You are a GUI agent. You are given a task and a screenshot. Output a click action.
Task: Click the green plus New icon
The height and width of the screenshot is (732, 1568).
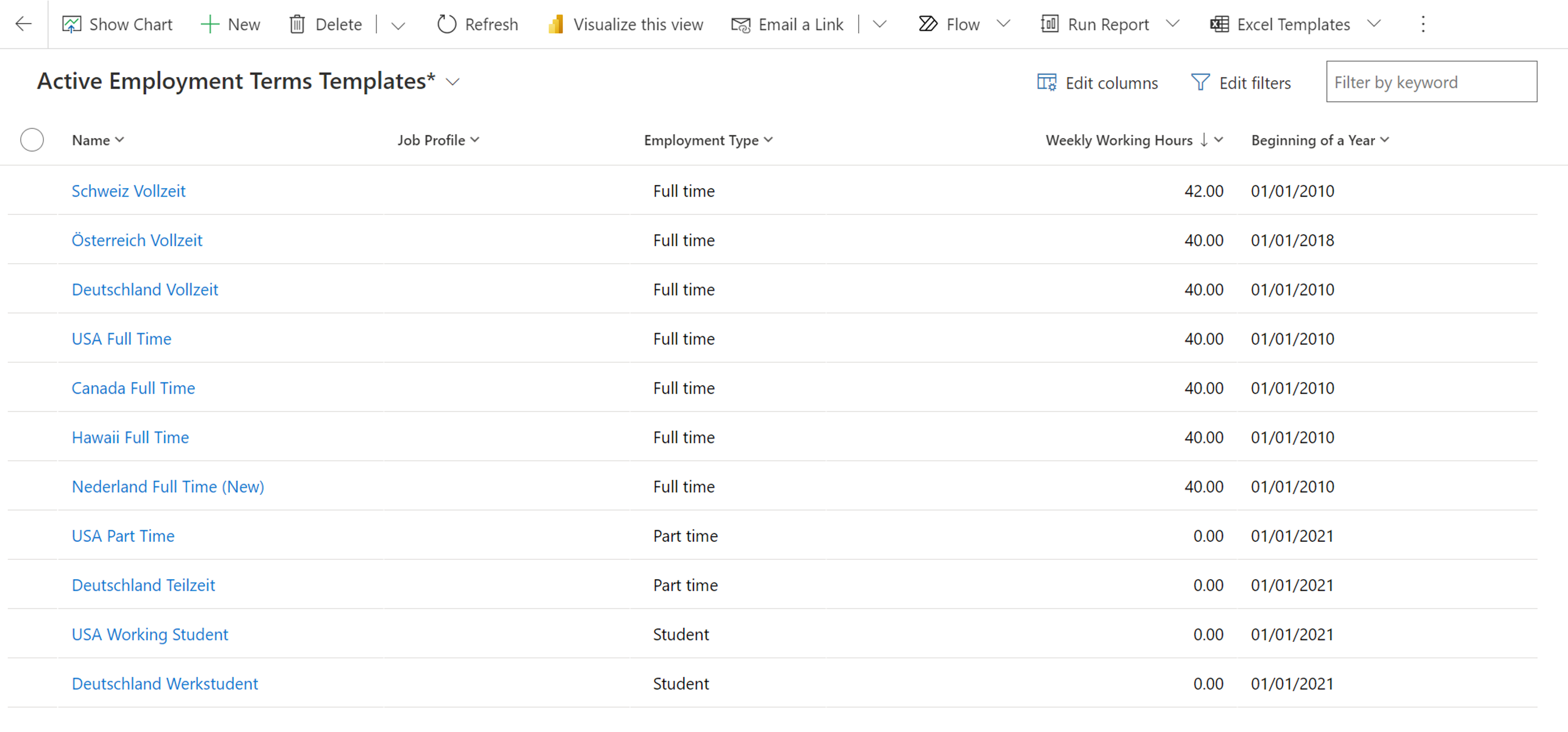click(x=209, y=25)
